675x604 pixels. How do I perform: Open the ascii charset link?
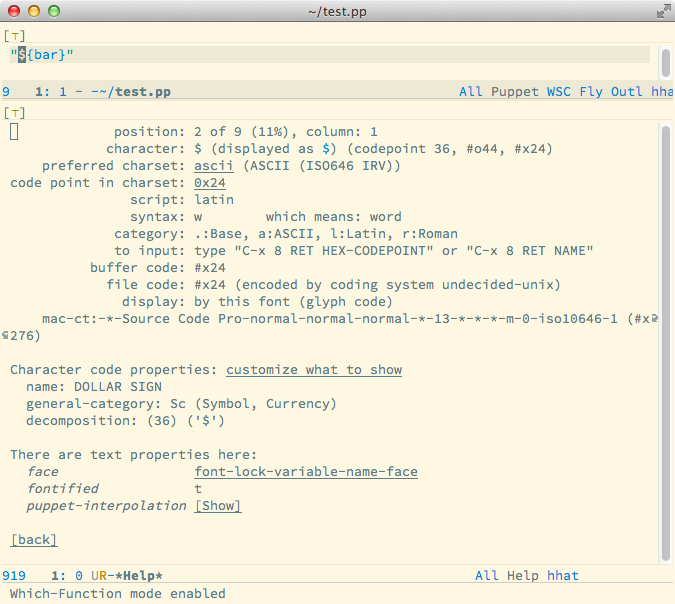coord(214,166)
